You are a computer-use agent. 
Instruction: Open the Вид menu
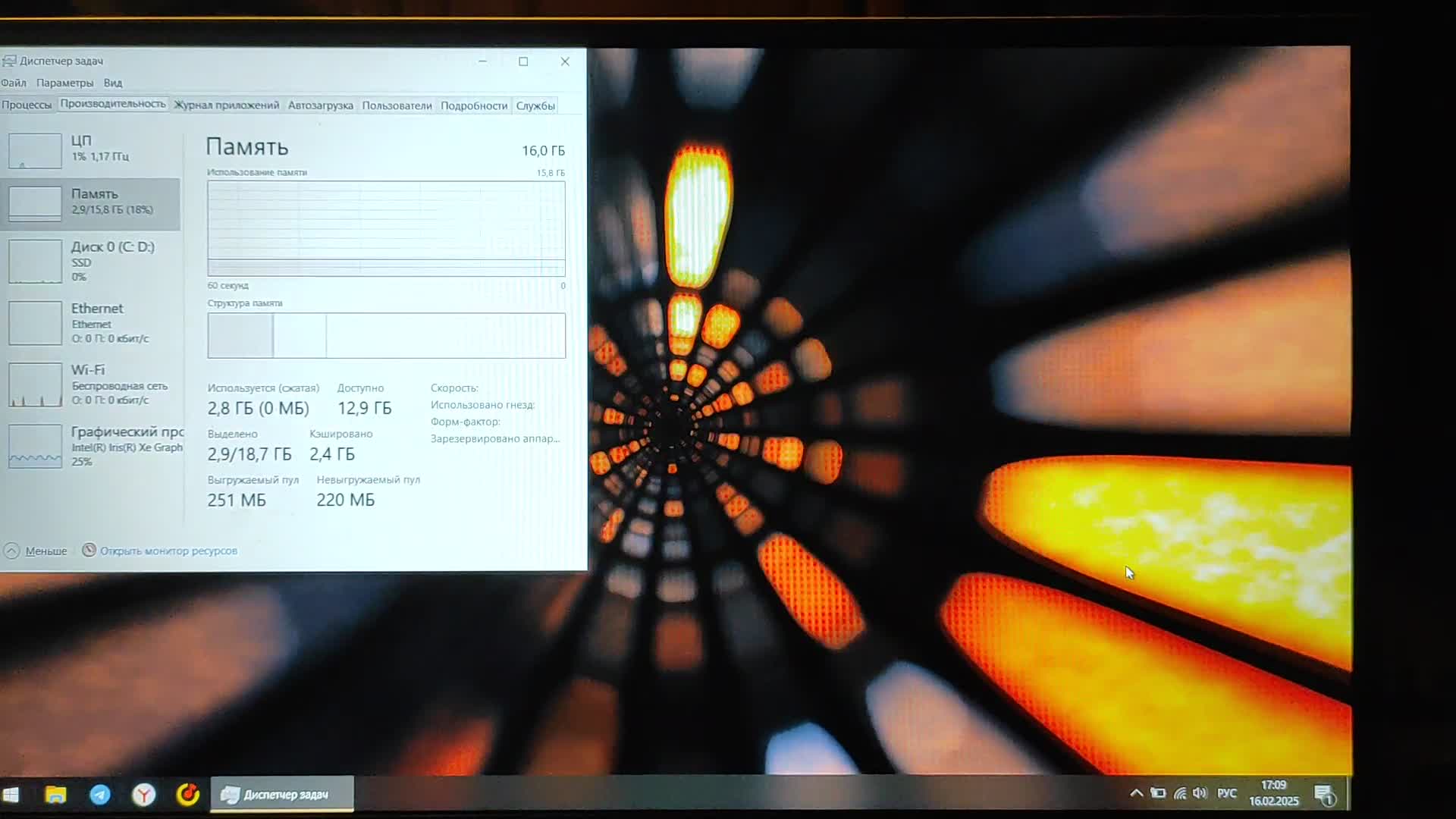tap(113, 83)
